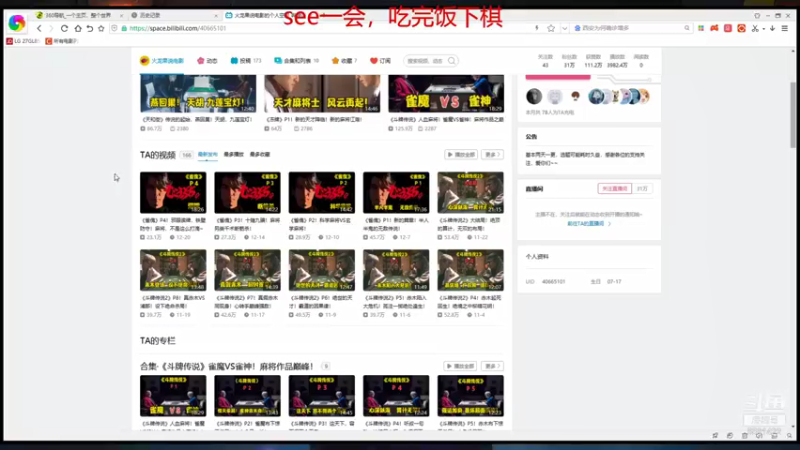800x450 pixels.
Task: Select the 最新发布 sort option
Action: click(x=208, y=154)
